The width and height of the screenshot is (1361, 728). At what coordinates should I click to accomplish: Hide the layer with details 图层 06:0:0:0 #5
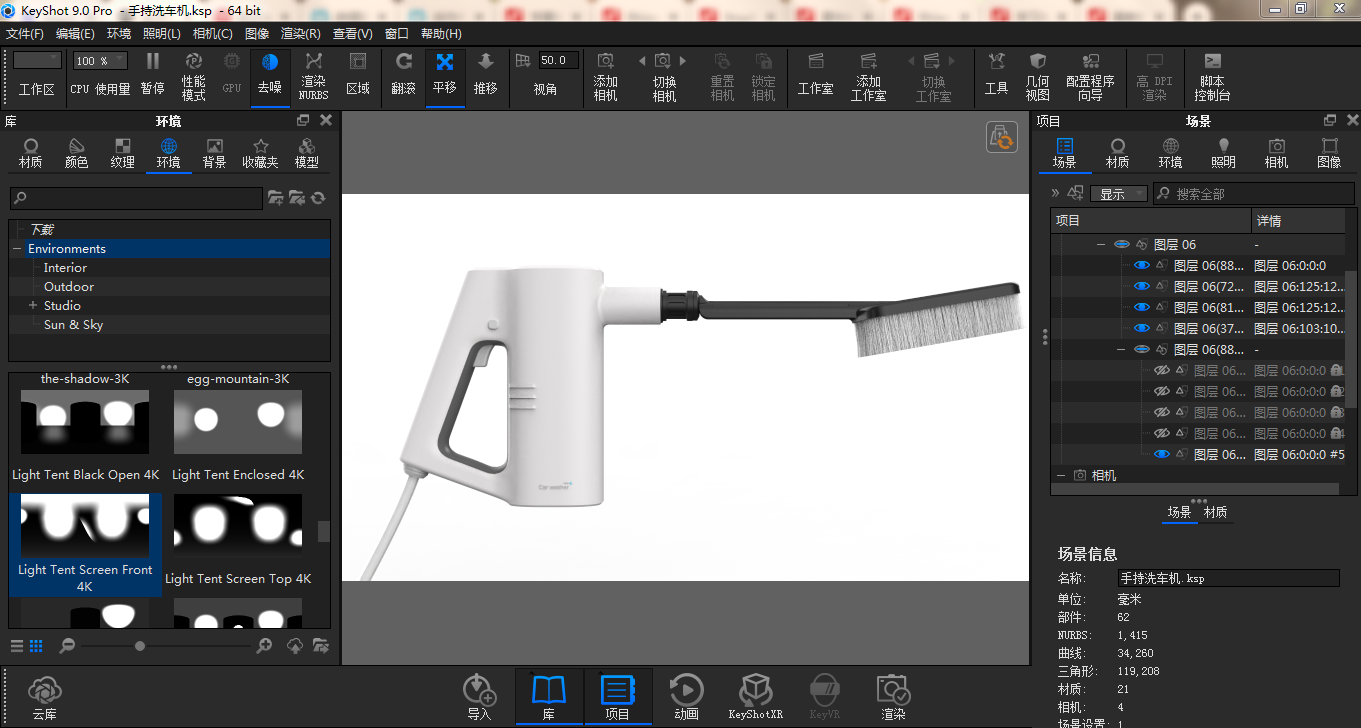1161,454
